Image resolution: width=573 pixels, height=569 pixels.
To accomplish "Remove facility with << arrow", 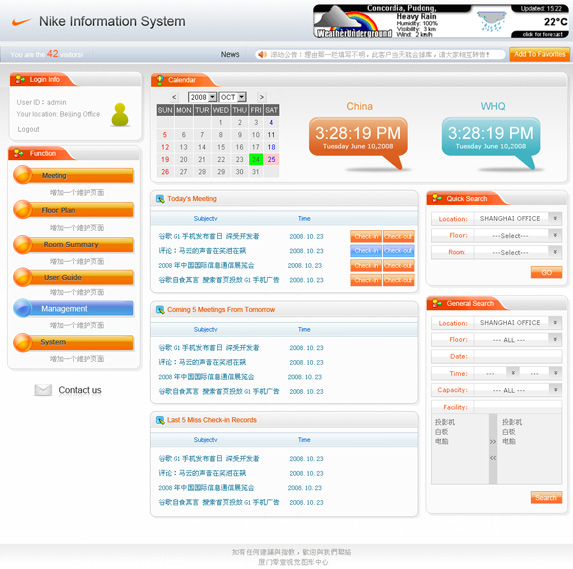I will [493, 458].
